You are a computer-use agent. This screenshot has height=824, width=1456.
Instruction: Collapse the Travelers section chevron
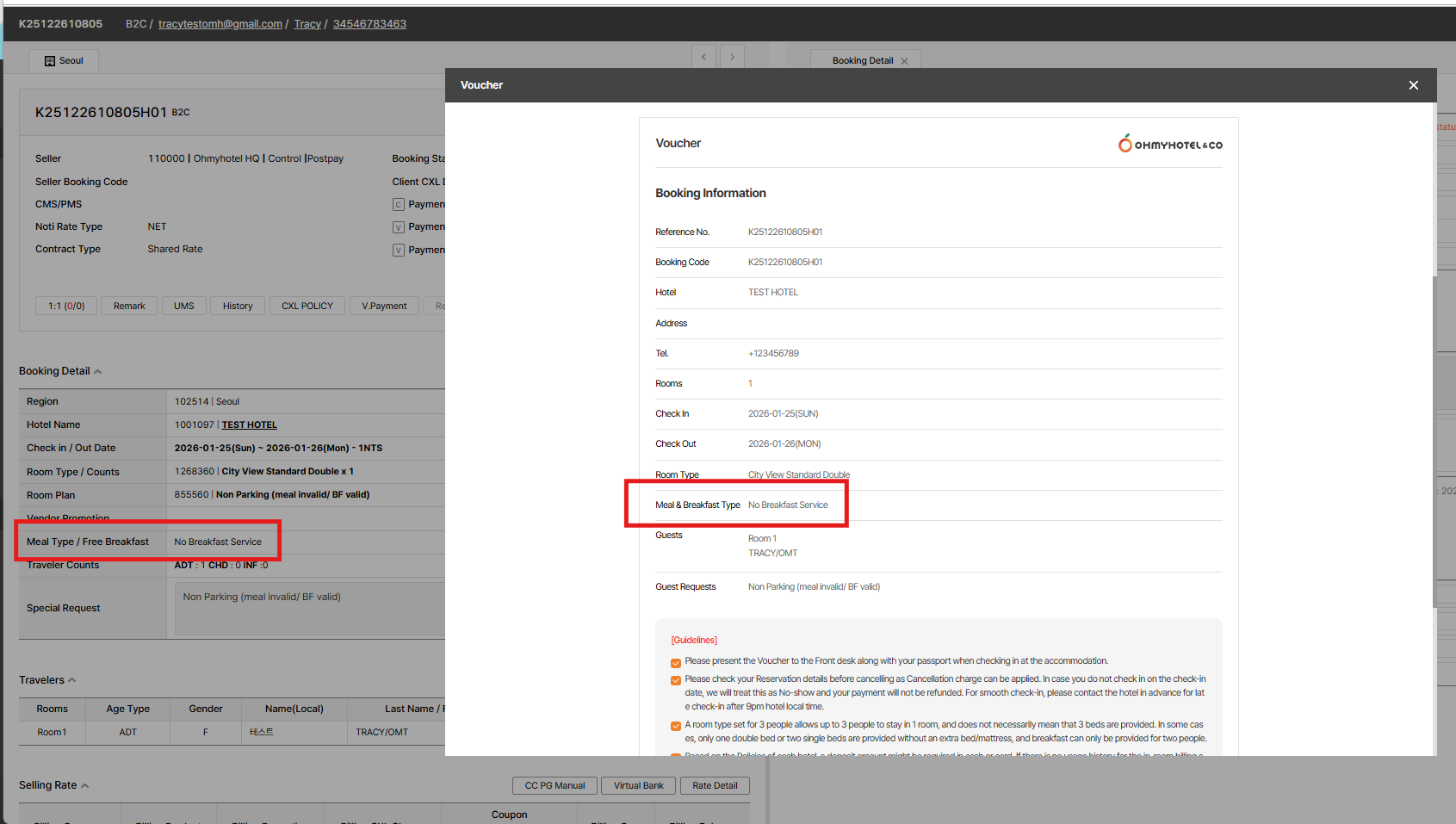[x=72, y=680]
